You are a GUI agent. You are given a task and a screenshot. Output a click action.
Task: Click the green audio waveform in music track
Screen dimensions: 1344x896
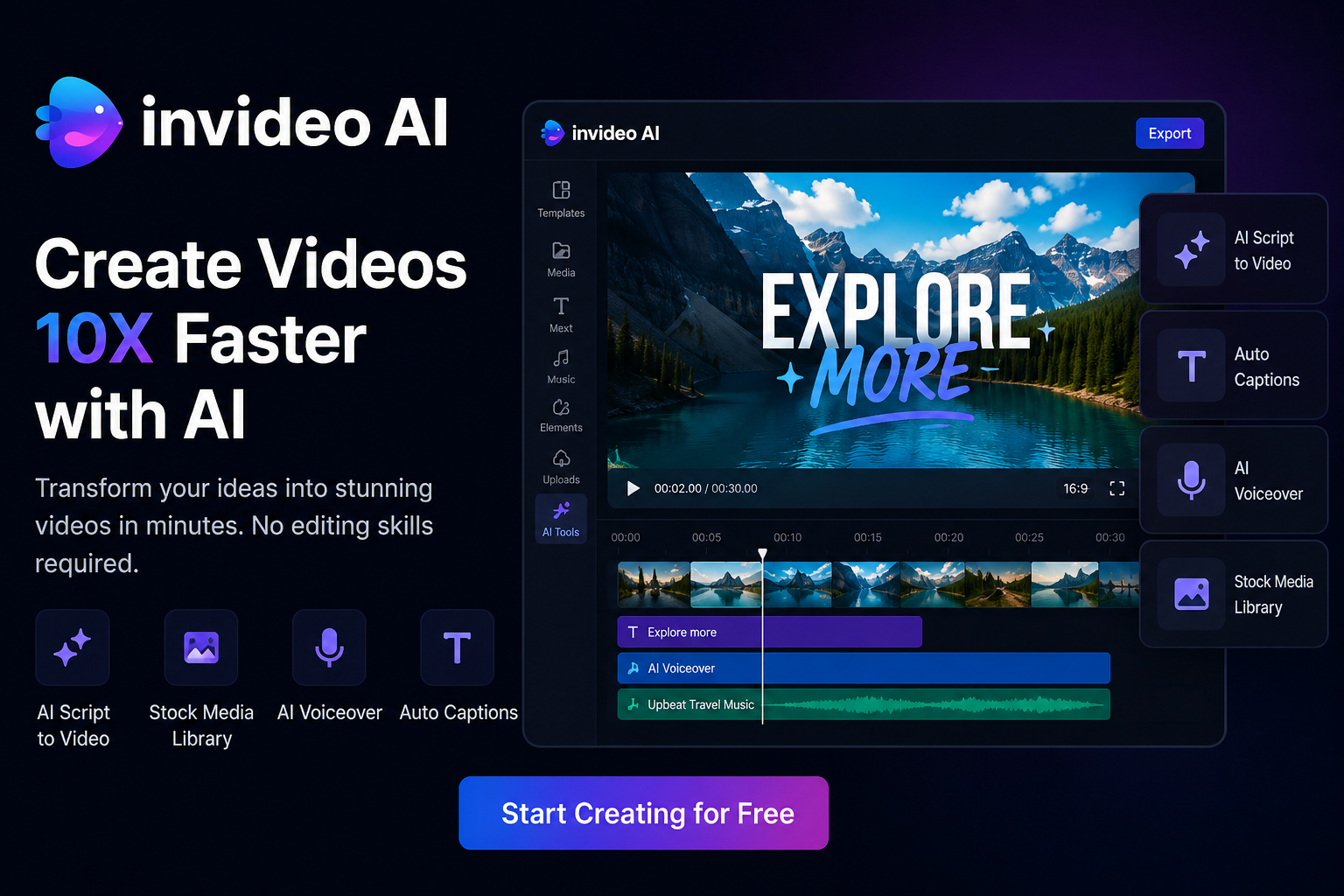[934, 704]
